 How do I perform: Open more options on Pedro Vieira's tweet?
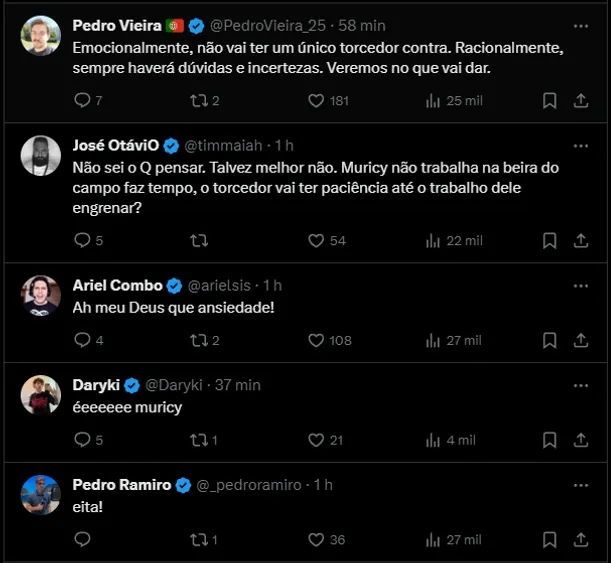click(581, 24)
